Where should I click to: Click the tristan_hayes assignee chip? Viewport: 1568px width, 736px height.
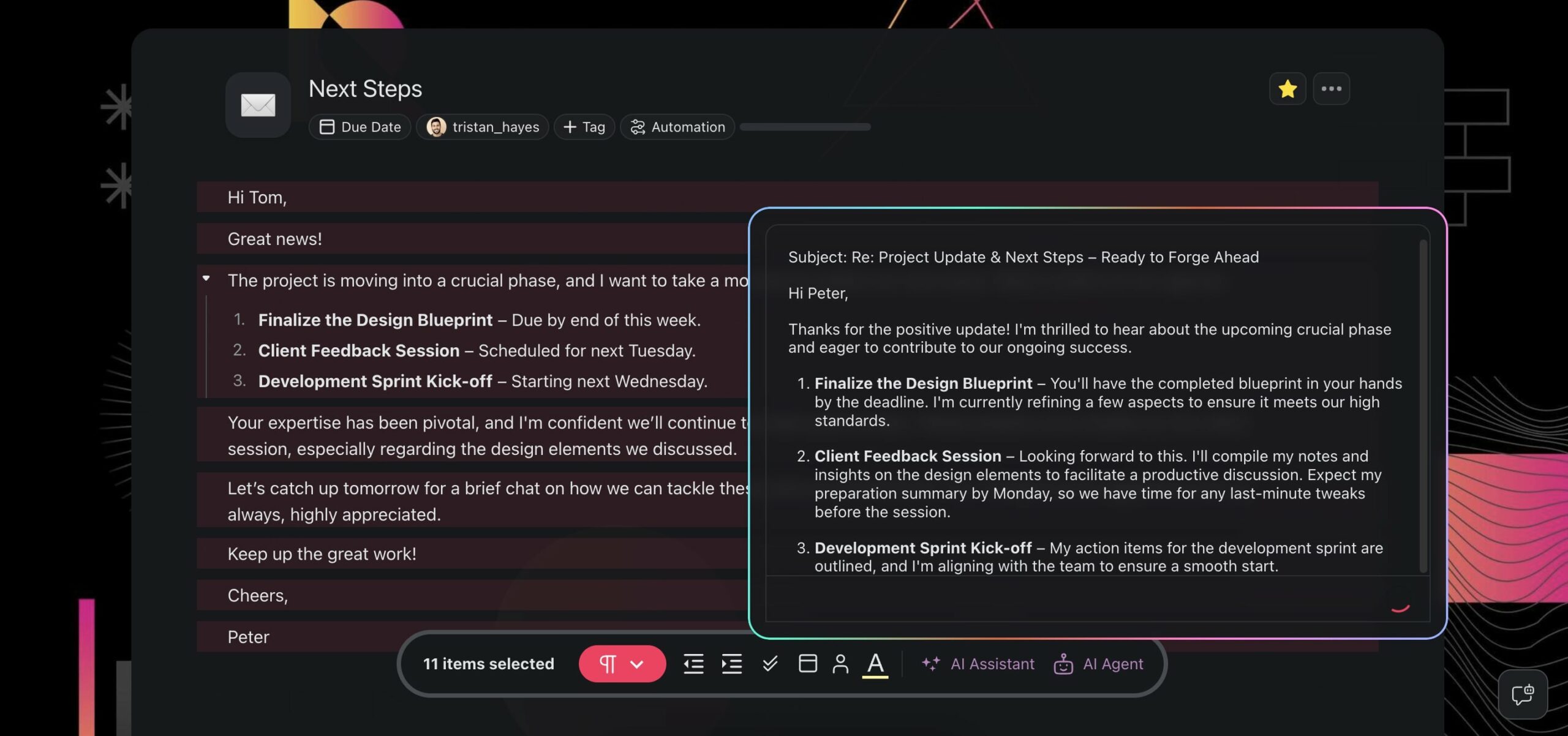coord(483,127)
